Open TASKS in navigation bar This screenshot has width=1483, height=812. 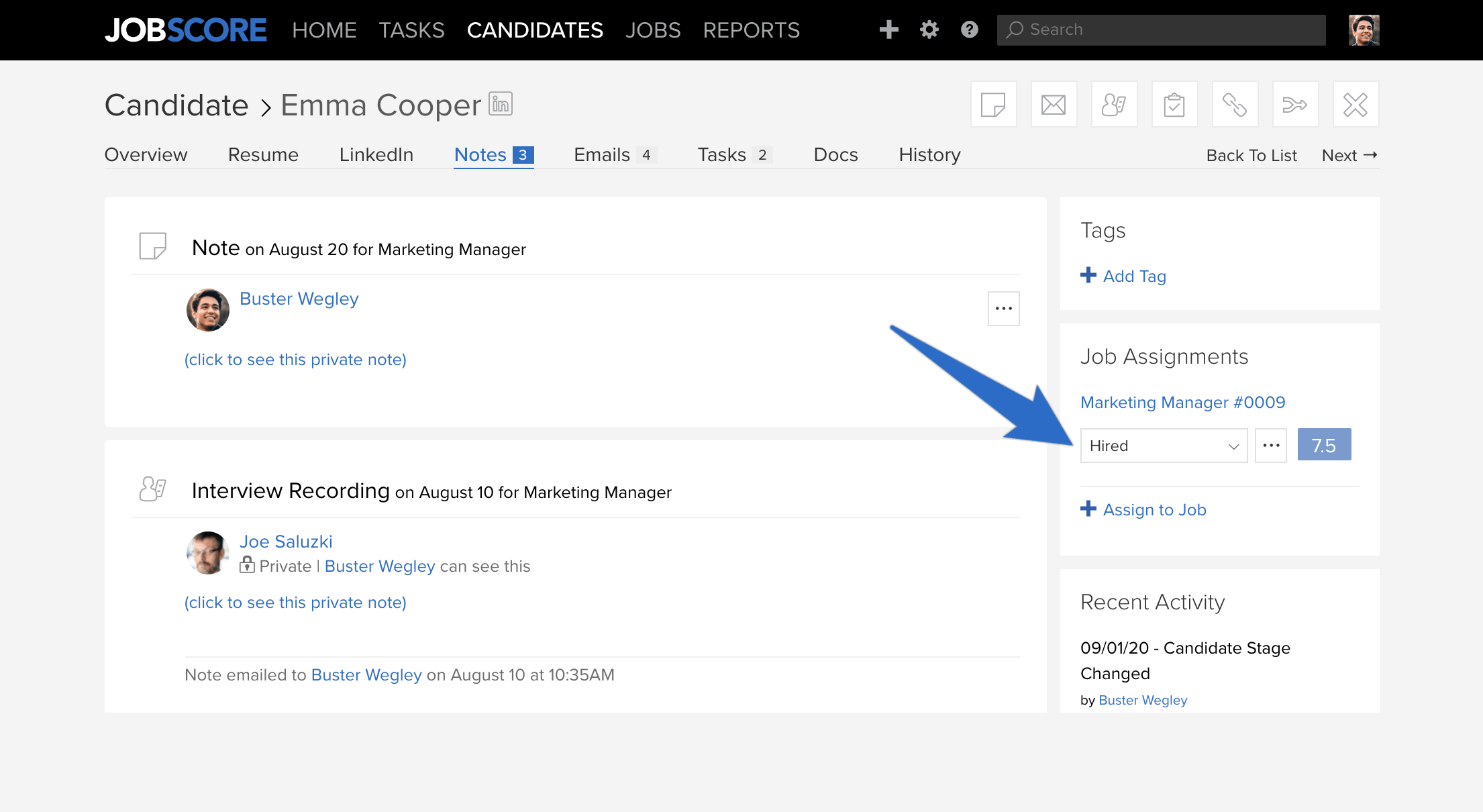[x=411, y=30]
